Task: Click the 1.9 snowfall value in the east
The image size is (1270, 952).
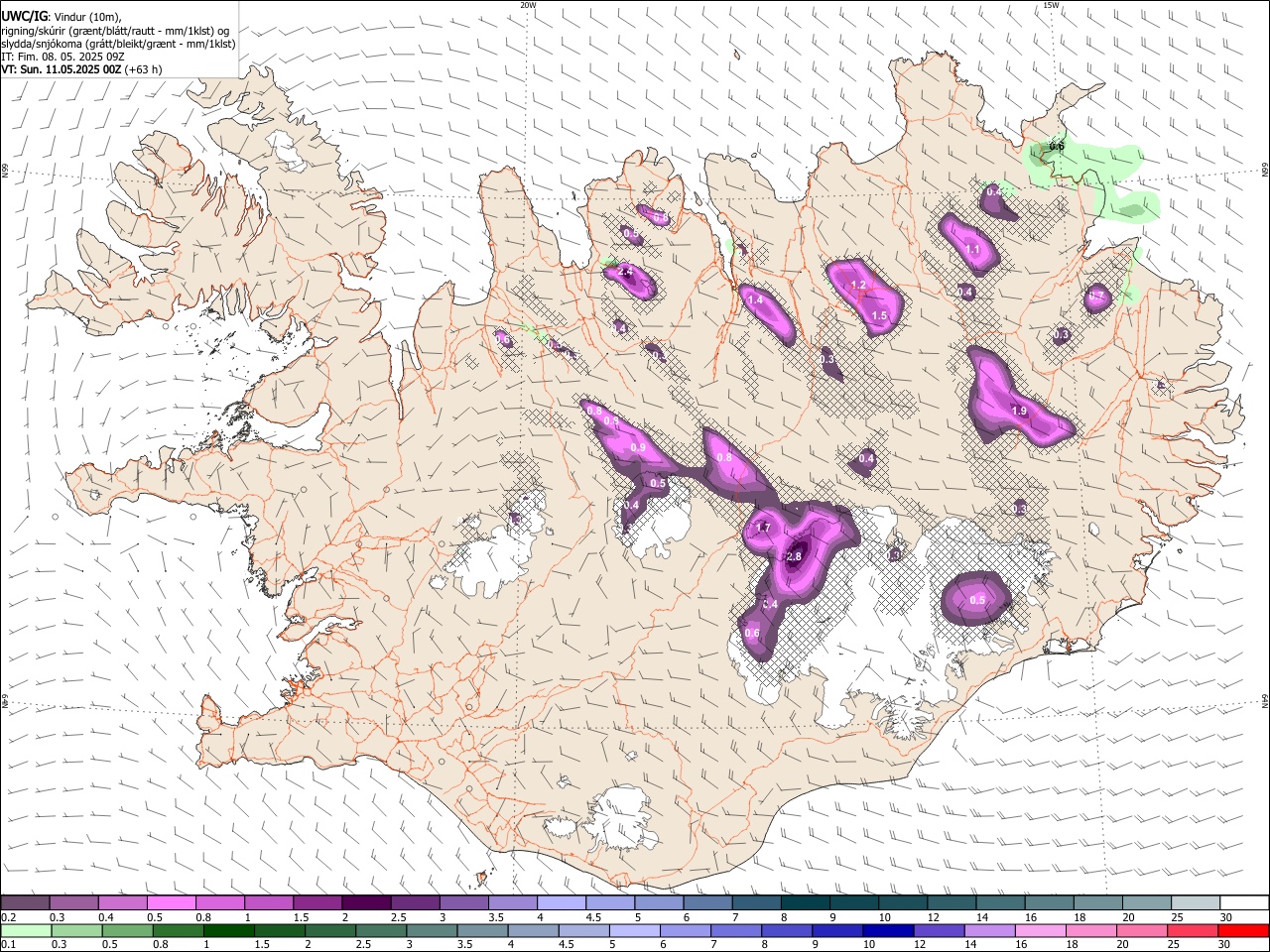Action: tap(1018, 412)
